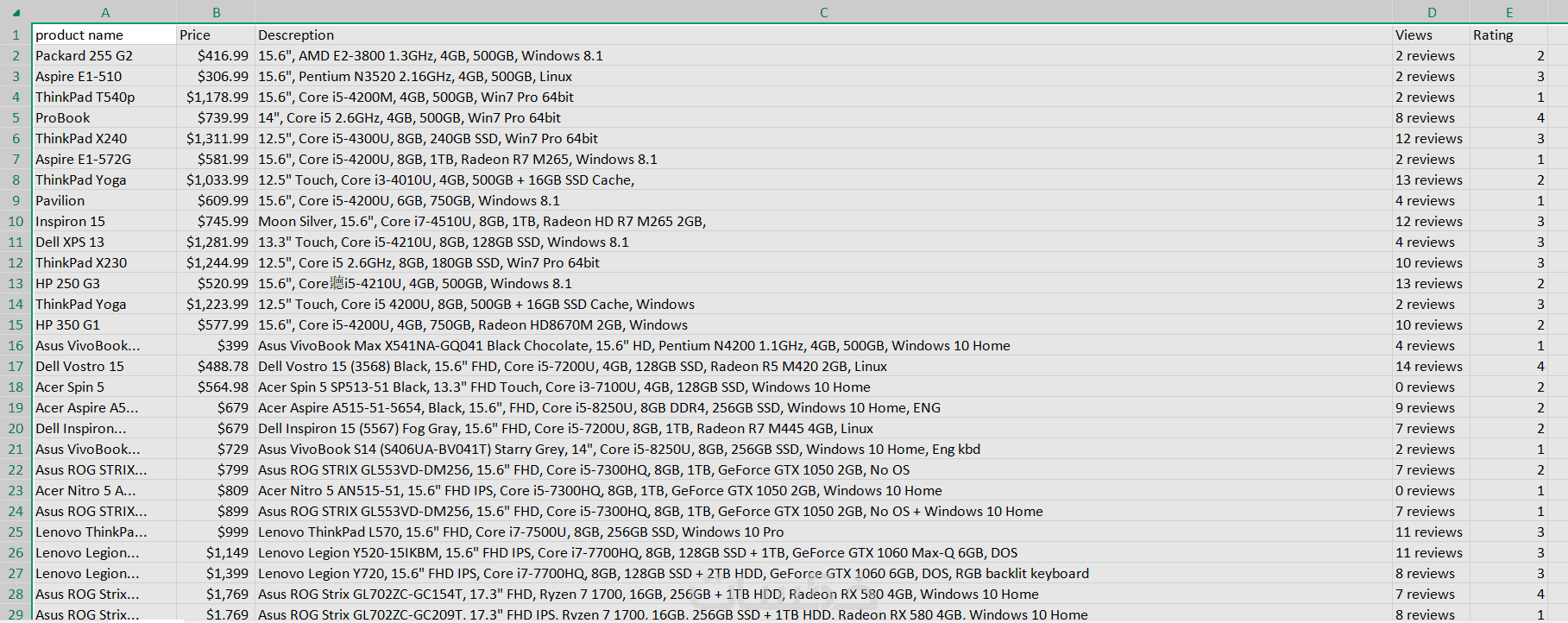This screenshot has height=623, width=1568.
Task: Select the "Aspire E1-572G" cell
Action: pyautogui.click(x=104, y=159)
